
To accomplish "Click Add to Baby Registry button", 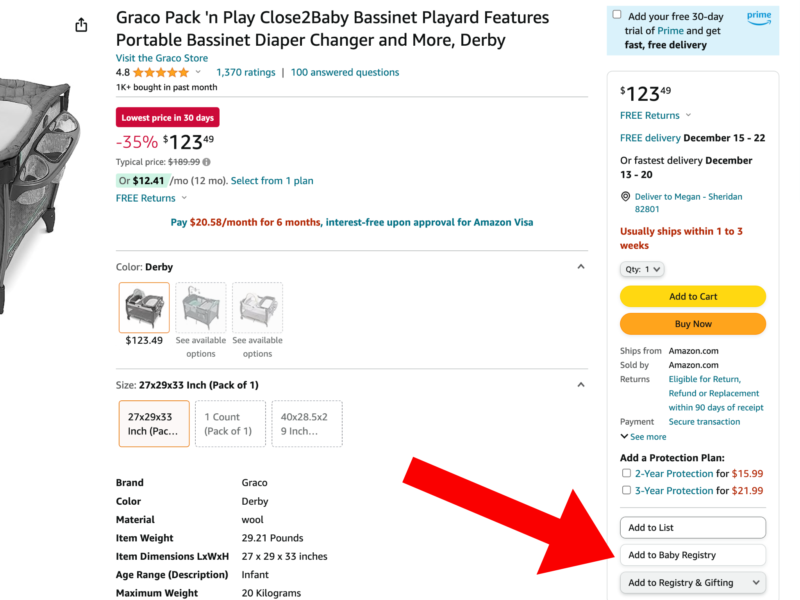I will [x=692, y=555].
